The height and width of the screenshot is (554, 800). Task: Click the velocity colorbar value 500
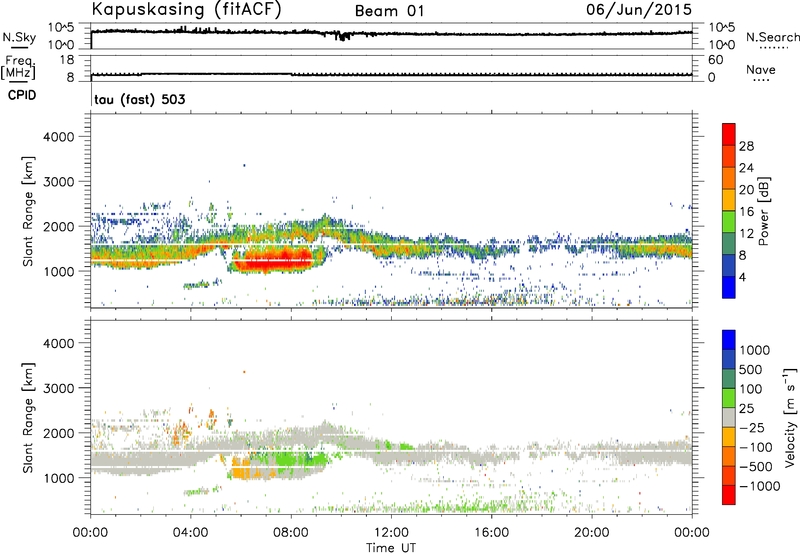point(751,370)
